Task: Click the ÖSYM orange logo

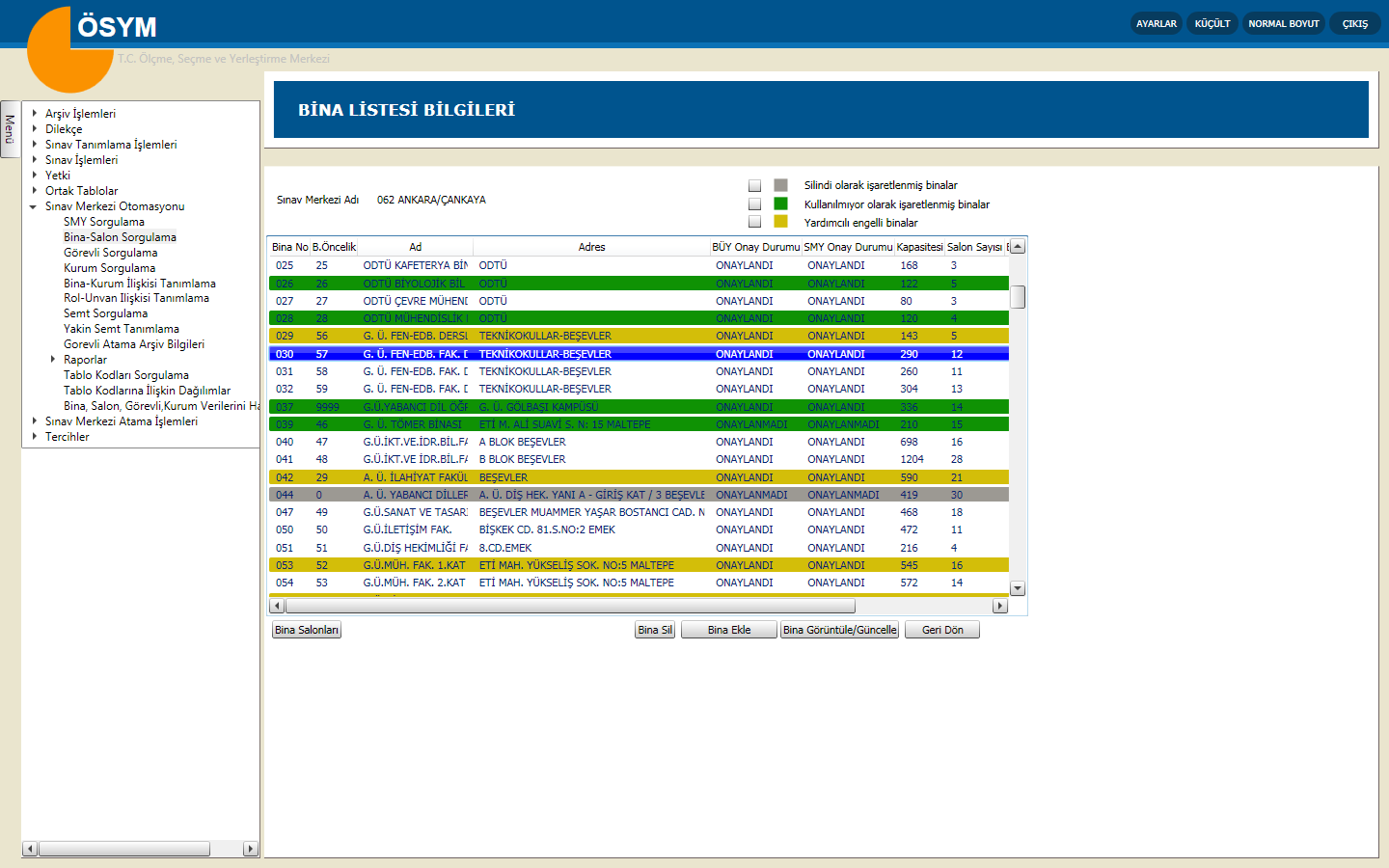Action: (69, 50)
